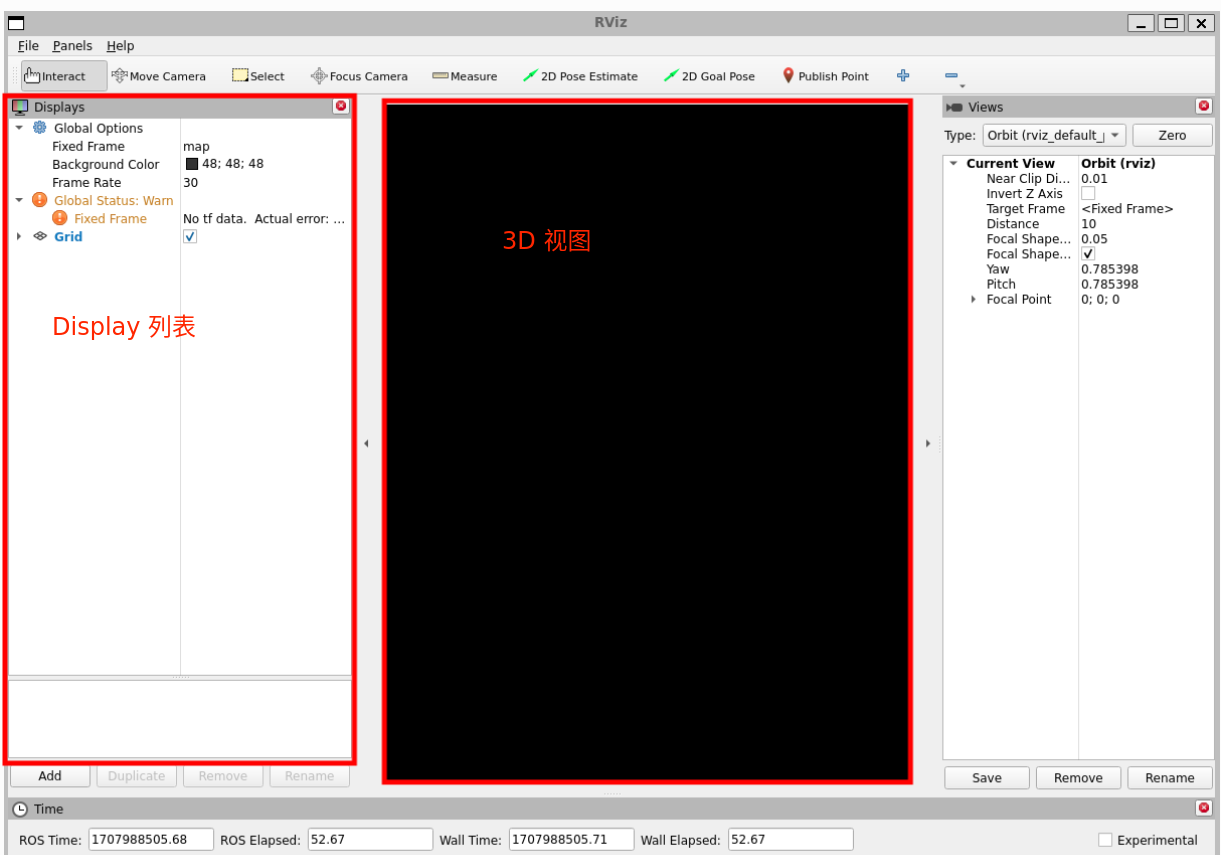This screenshot has width=1221, height=855.
Task: Click Remove in the Views panel
Action: [x=1078, y=778]
